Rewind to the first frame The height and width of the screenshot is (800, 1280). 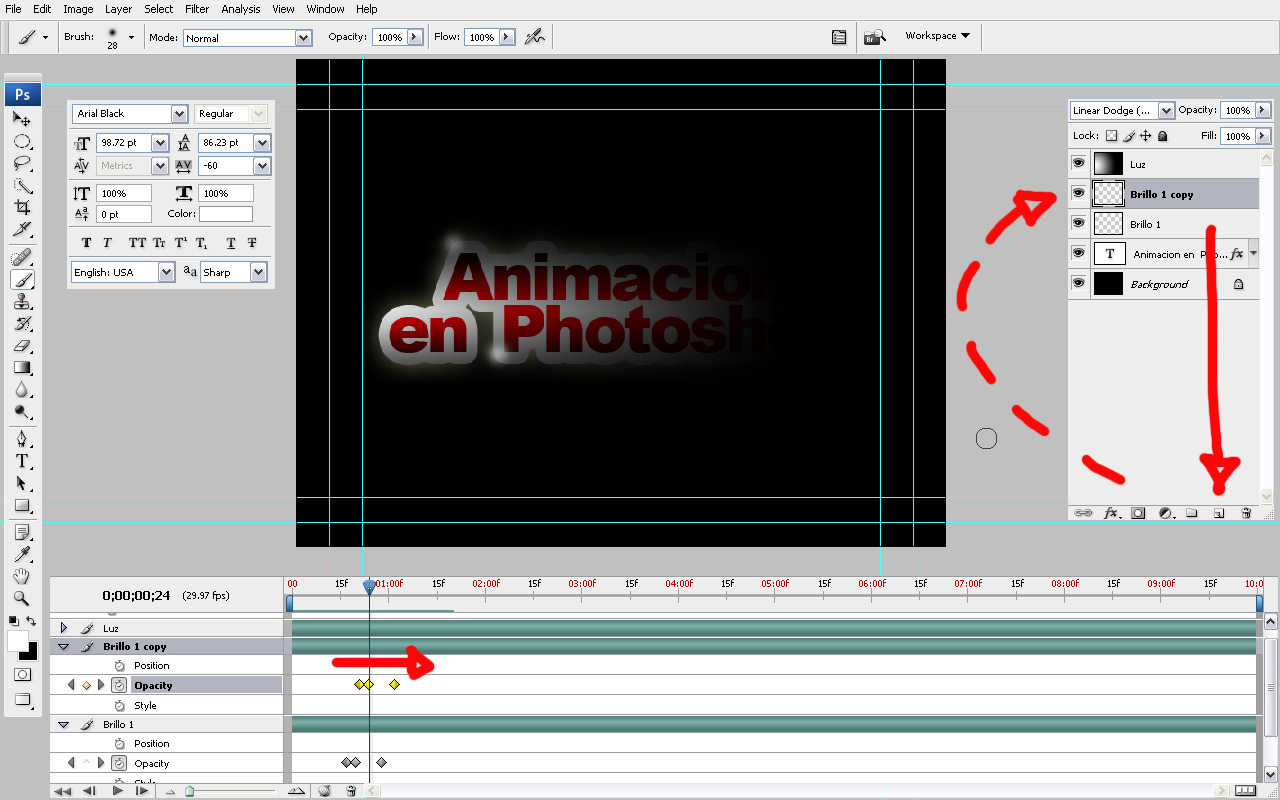coord(63,791)
